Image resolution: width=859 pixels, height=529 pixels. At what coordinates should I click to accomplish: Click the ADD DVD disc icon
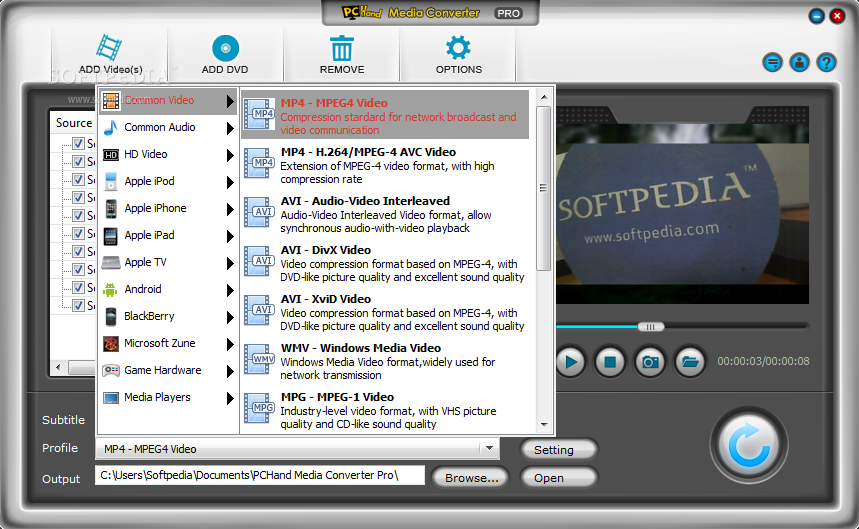[225, 48]
